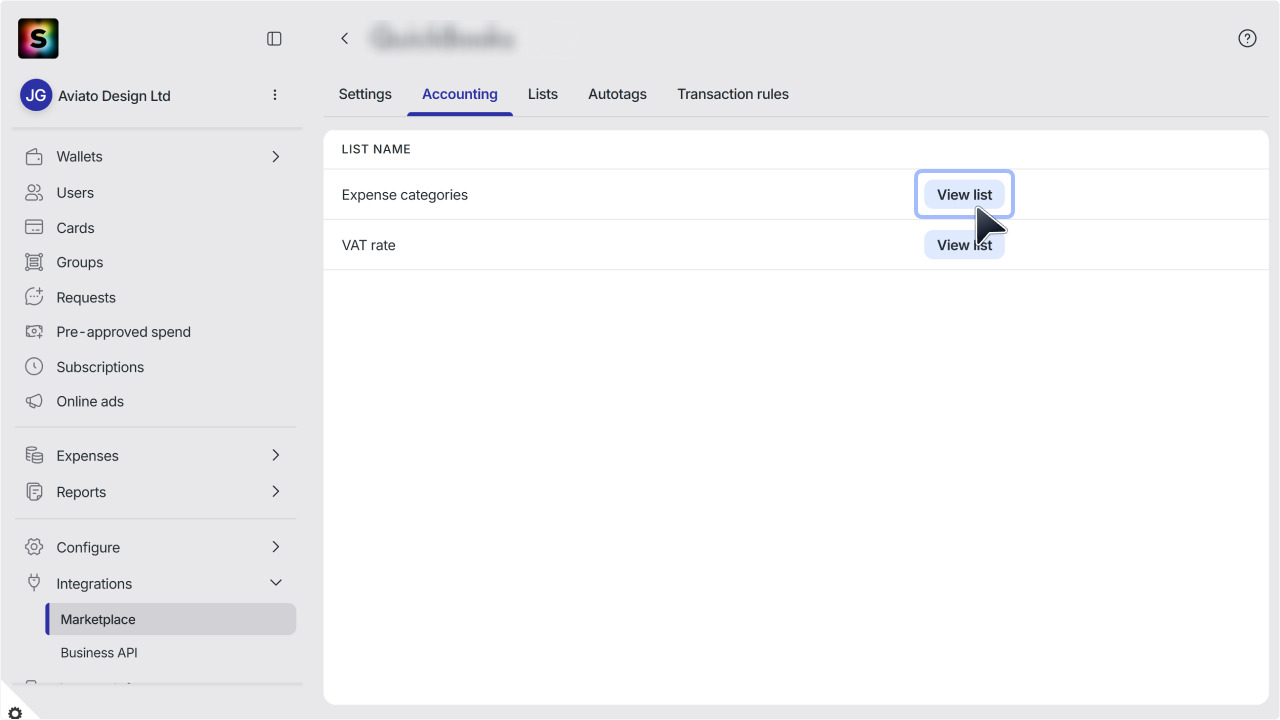Click the colorful S app logo

coord(38,39)
